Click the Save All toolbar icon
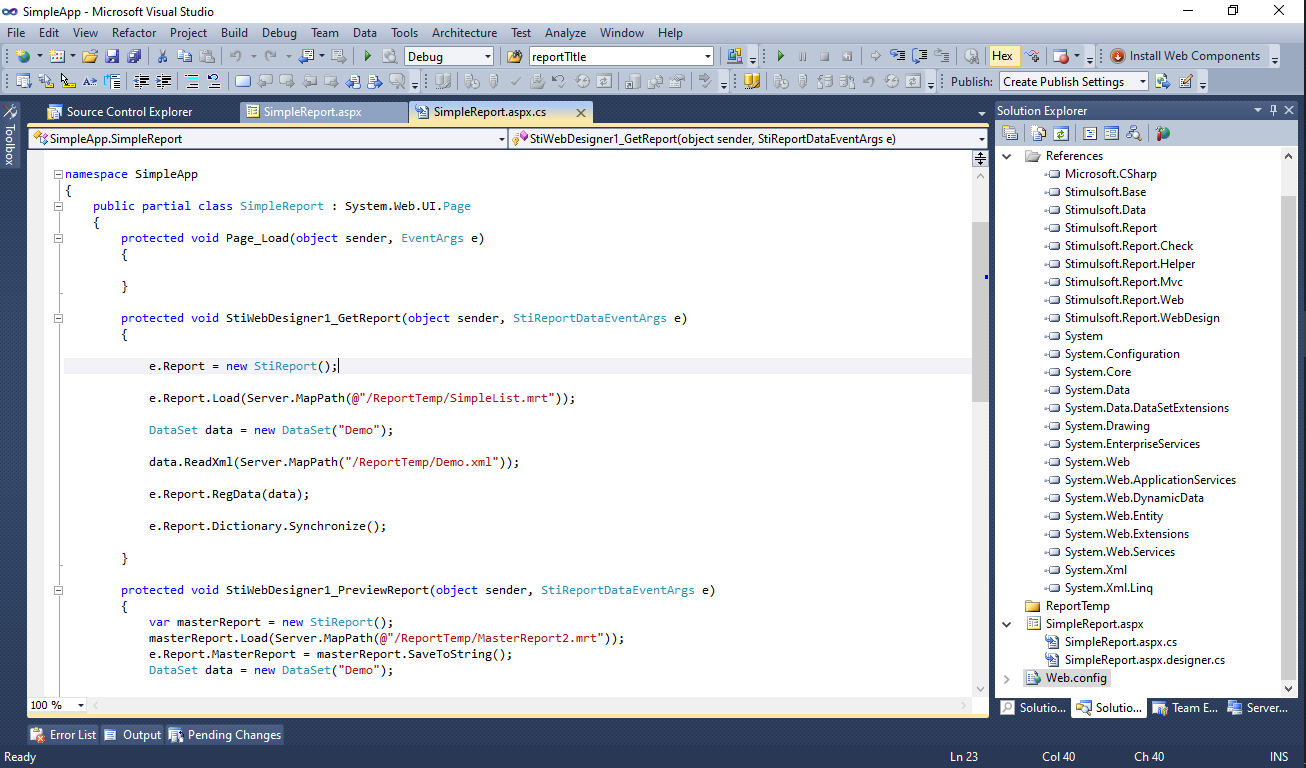 coord(134,56)
